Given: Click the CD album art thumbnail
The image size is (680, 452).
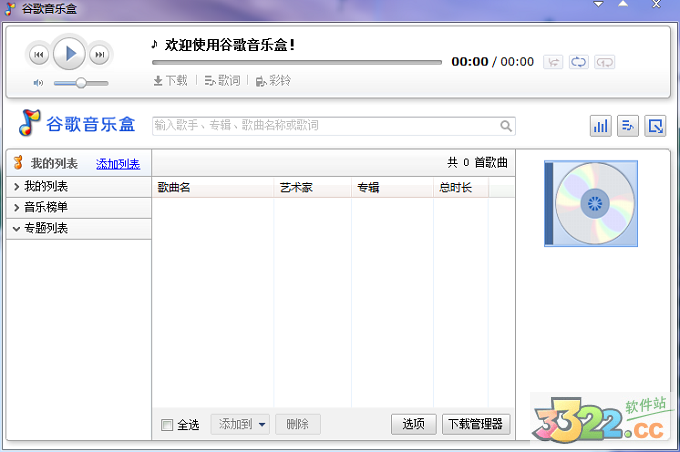Looking at the screenshot, I should pos(591,203).
